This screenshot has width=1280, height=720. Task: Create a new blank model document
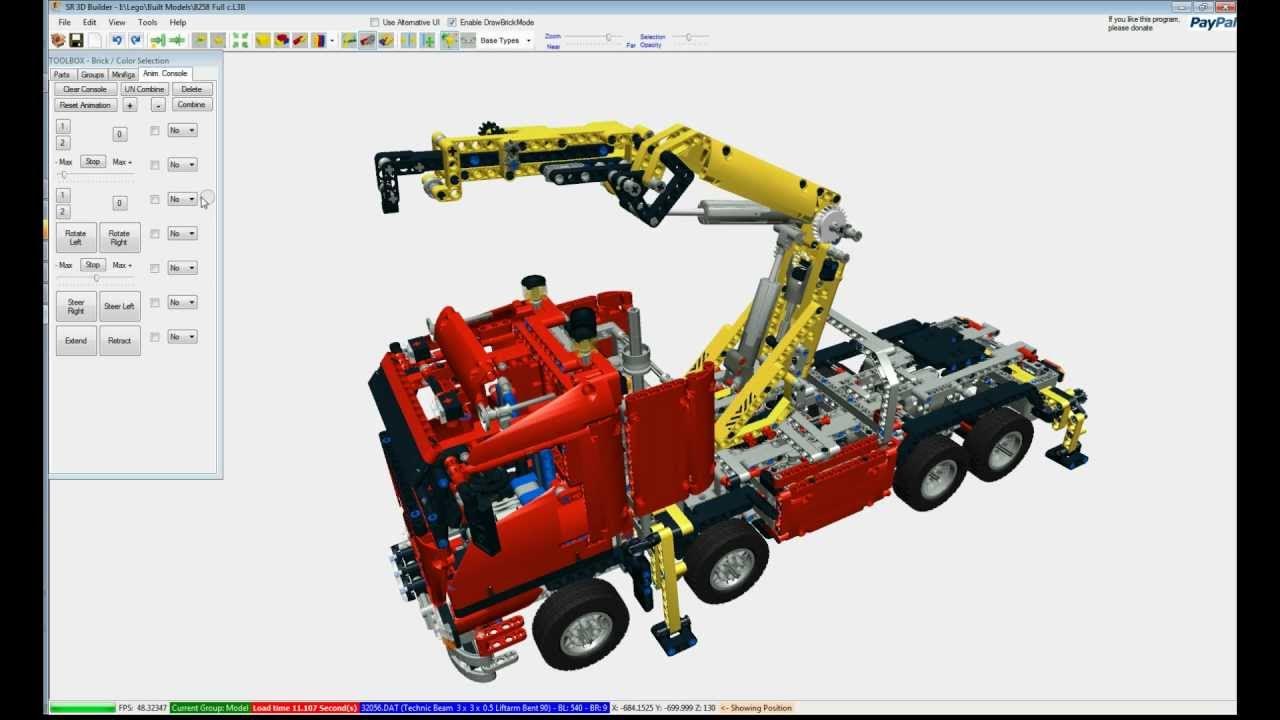[95, 40]
